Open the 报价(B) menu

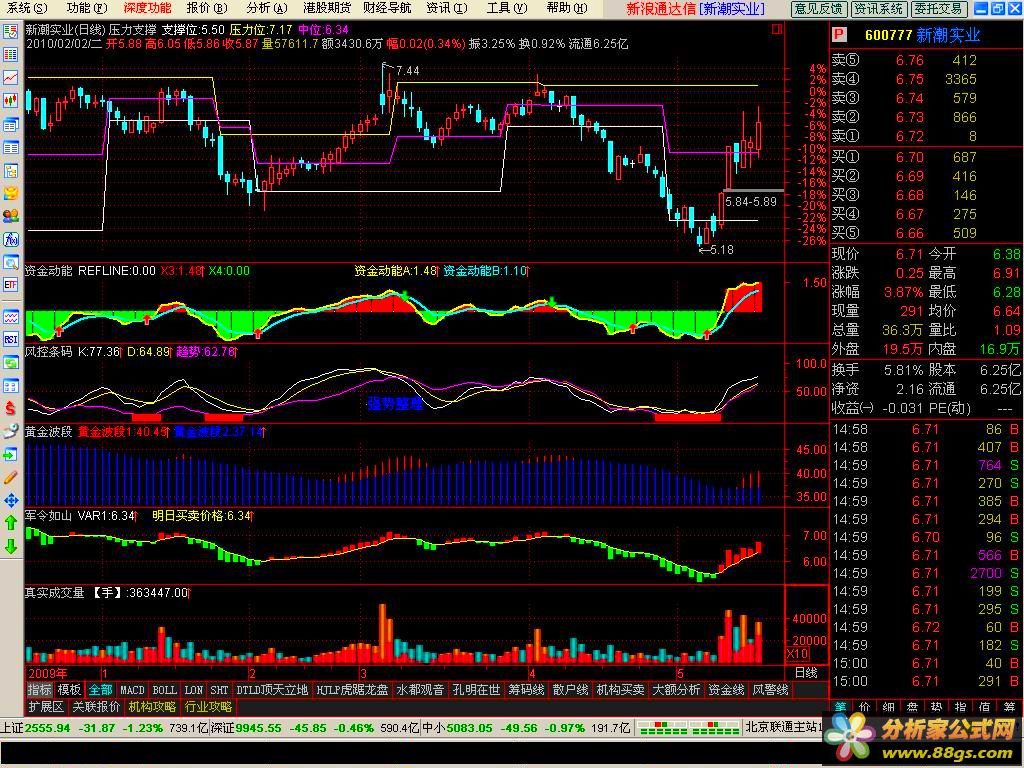[x=206, y=8]
